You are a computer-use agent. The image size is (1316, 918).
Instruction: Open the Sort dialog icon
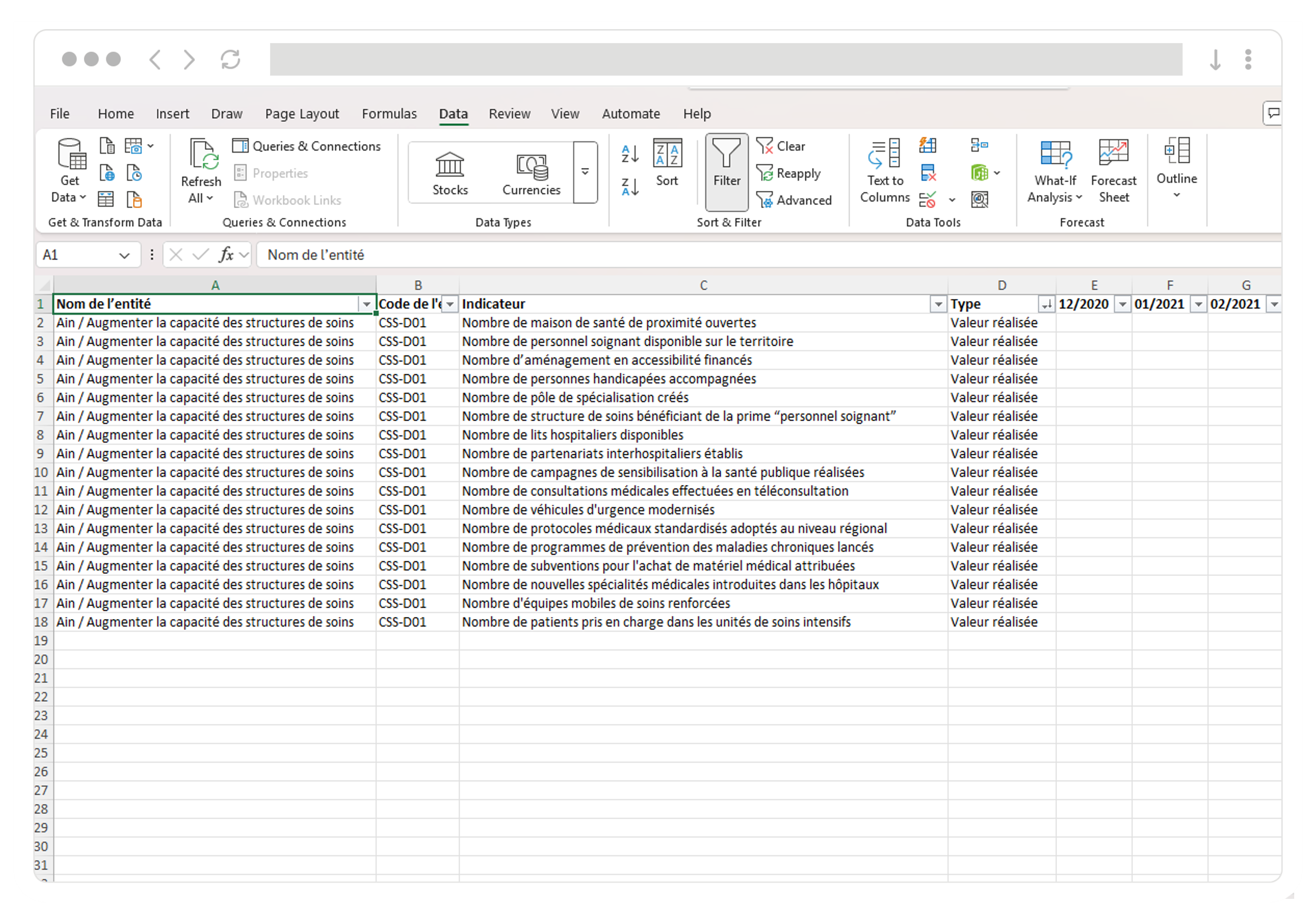click(x=667, y=163)
